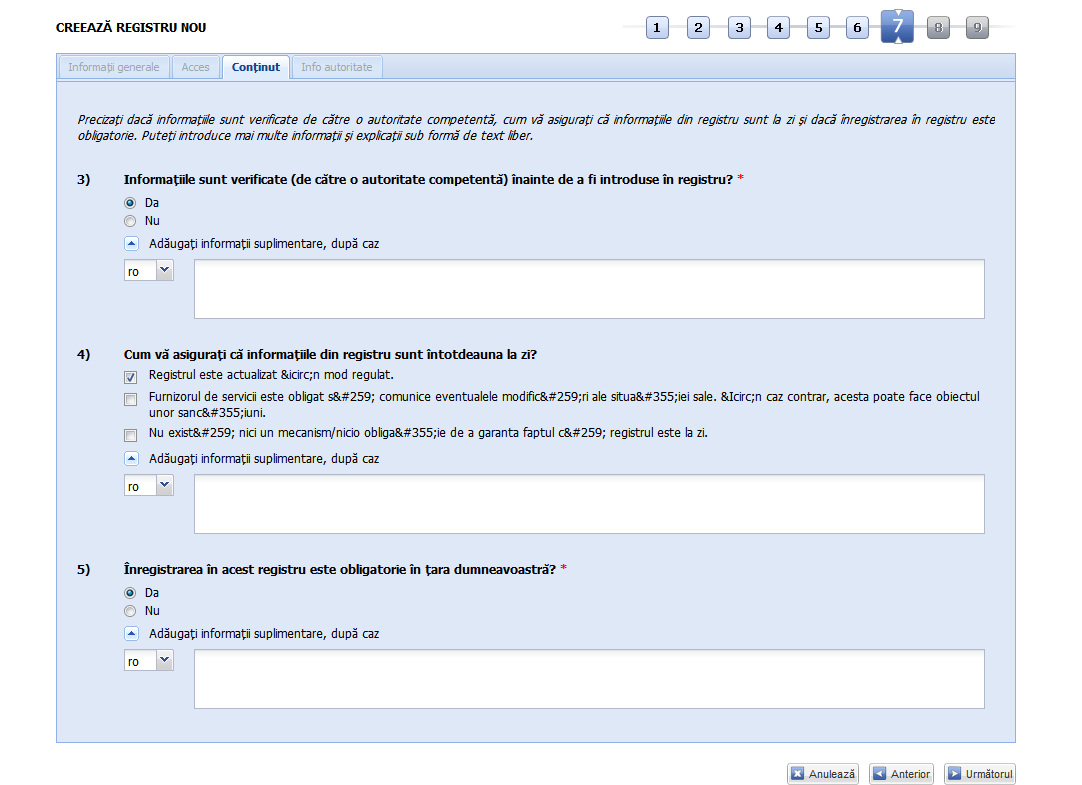Image resolution: width=1082 pixels, height=785 pixels.
Task: Check 'Furnizorul de servicii este obligat' option
Action: pyautogui.click(x=131, y=400)
